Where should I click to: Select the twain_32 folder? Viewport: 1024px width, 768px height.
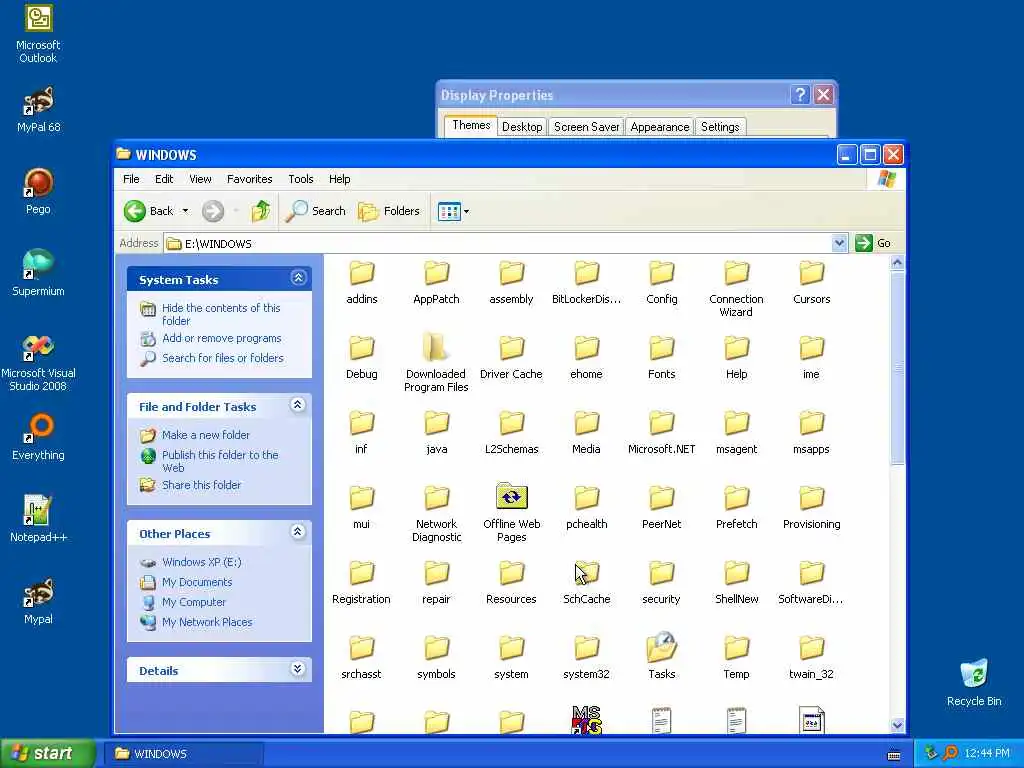[812, 658]
